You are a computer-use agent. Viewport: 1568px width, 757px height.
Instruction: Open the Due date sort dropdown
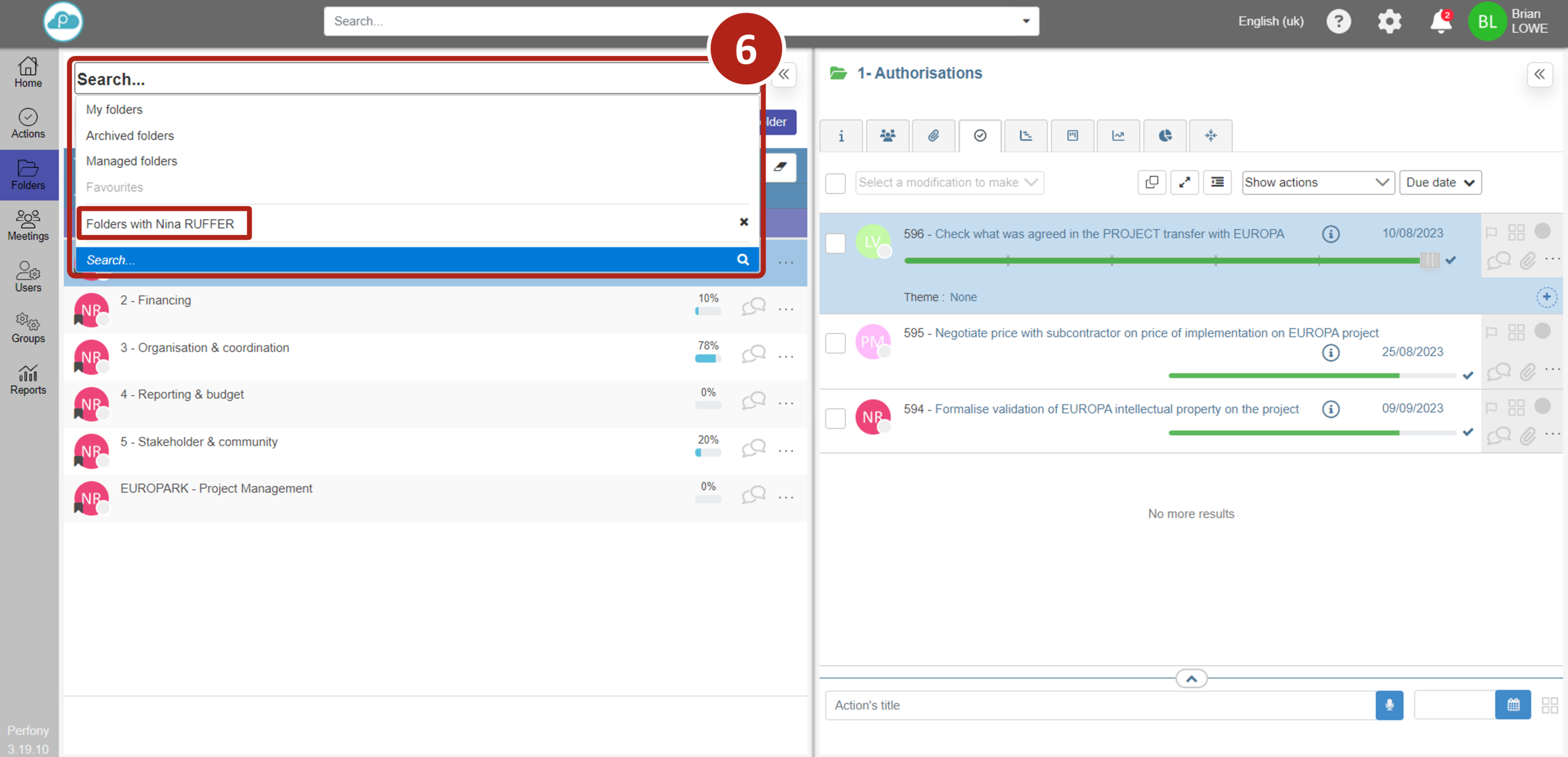point(1440,182)
